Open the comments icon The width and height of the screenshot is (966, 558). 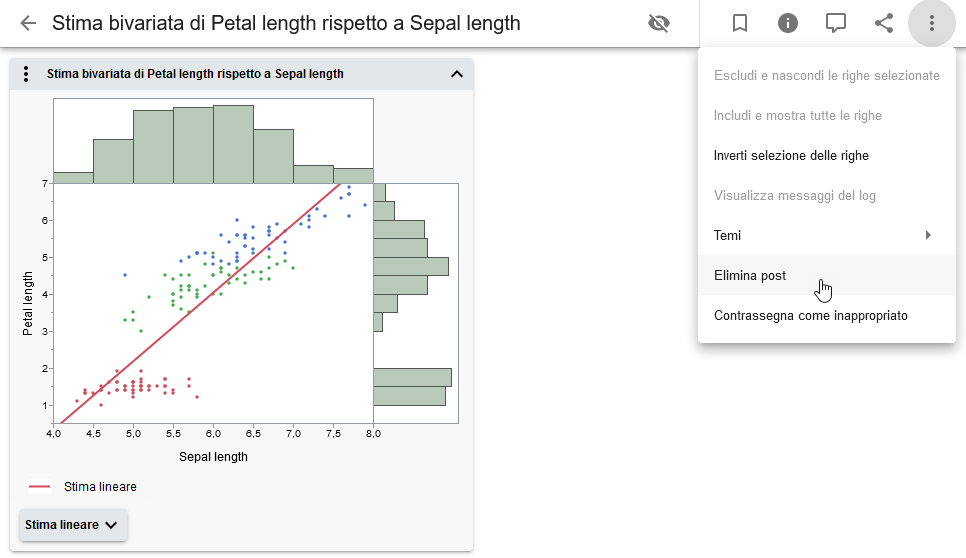pos(836,23)
